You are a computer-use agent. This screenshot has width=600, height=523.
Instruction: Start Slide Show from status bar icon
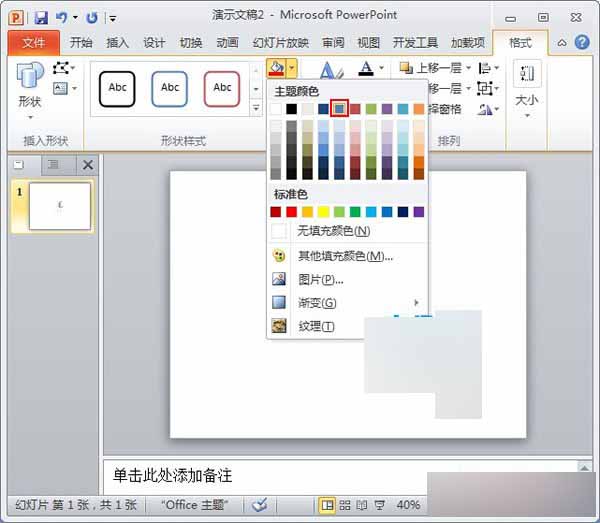pos(379,505)
